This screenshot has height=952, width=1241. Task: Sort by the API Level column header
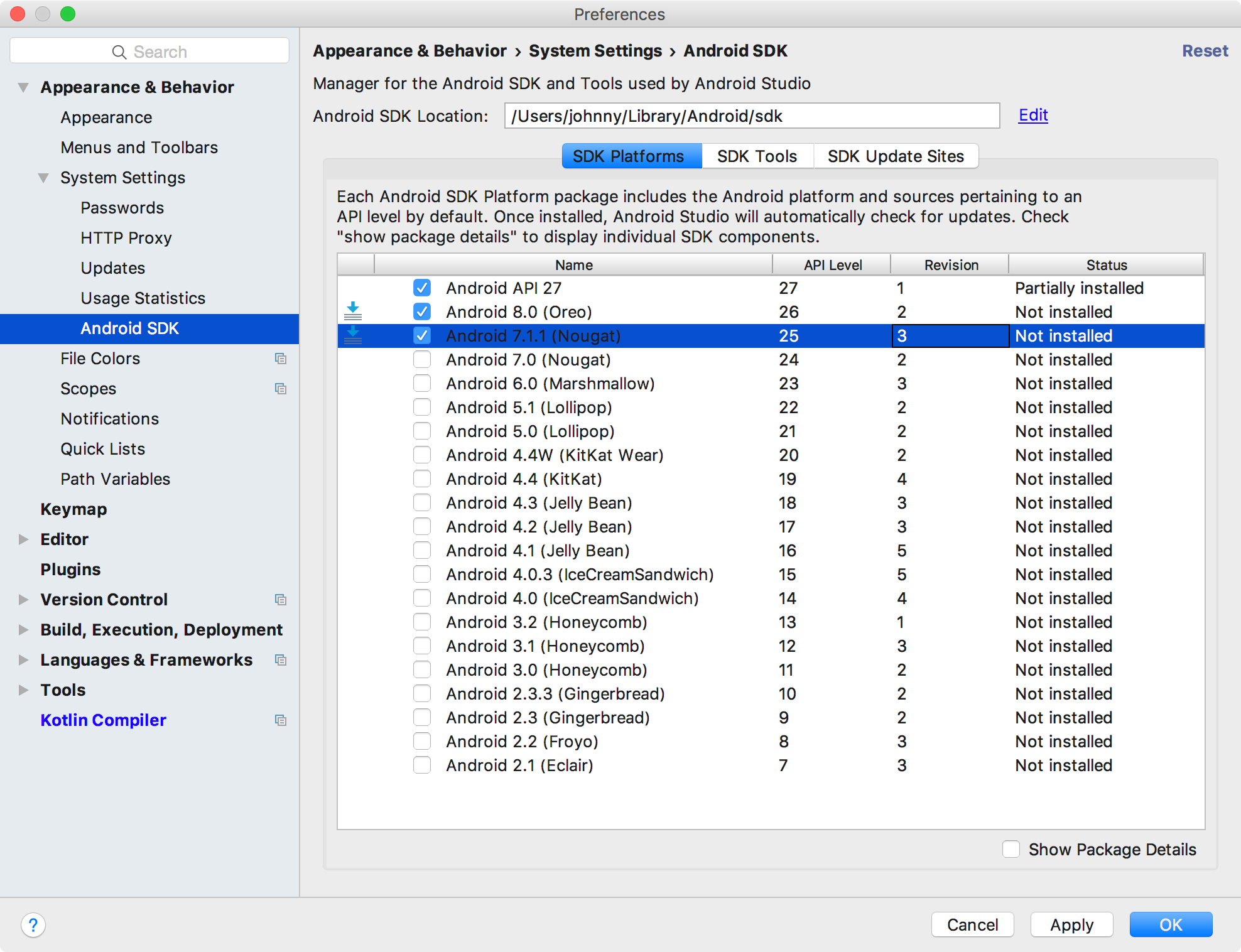tap(832, 265)
